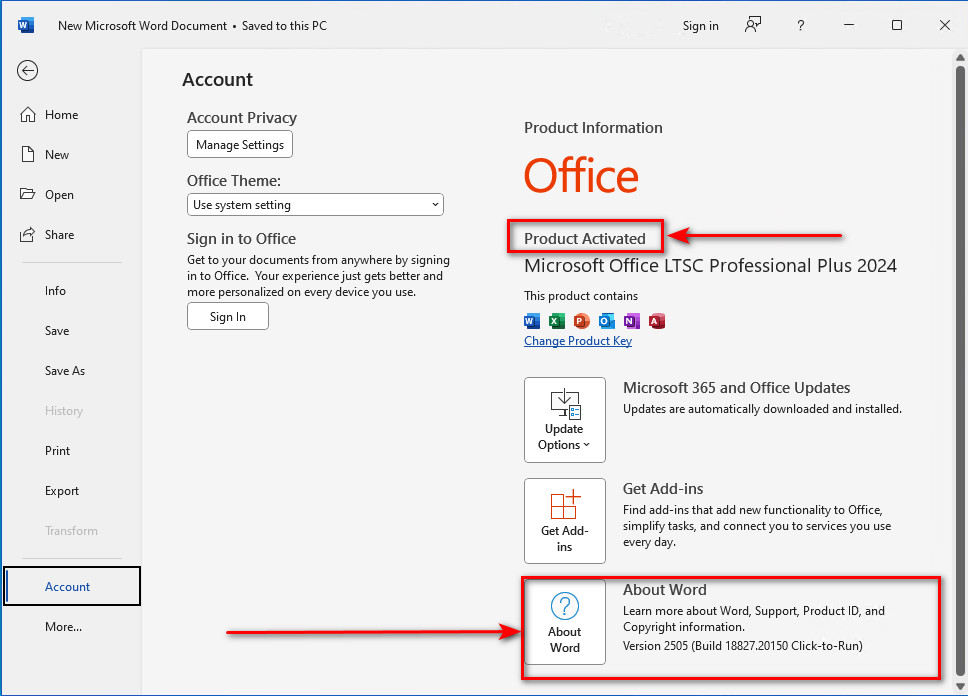Viewport: 968px width, 696px height.
Task: Click the History menu item
Action: [64, 411]
